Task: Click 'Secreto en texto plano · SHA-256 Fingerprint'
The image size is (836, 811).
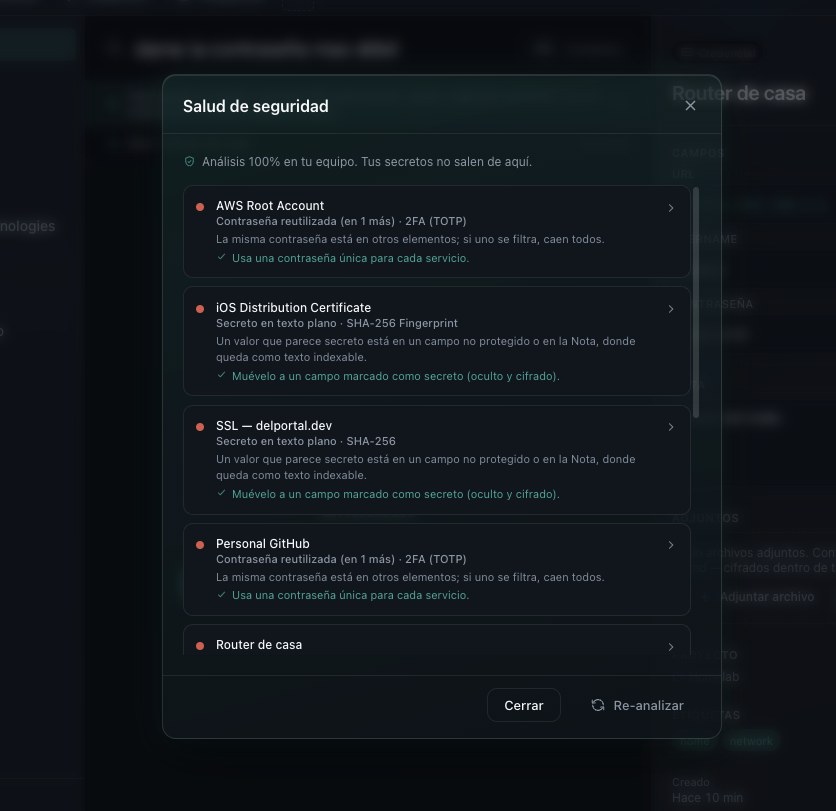Action: [336, 323]
